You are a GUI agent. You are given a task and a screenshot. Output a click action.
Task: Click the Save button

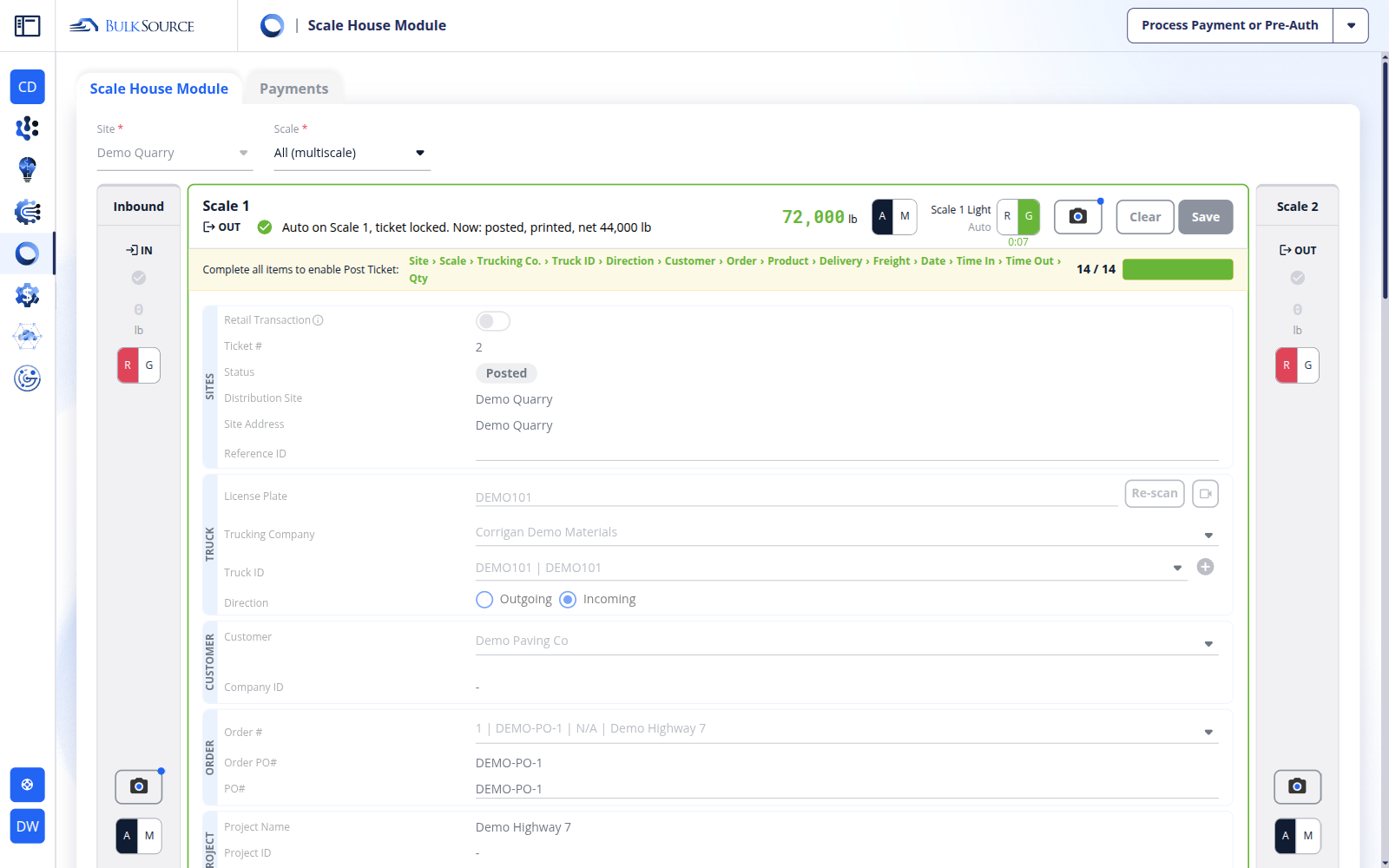click(1205, 217)
